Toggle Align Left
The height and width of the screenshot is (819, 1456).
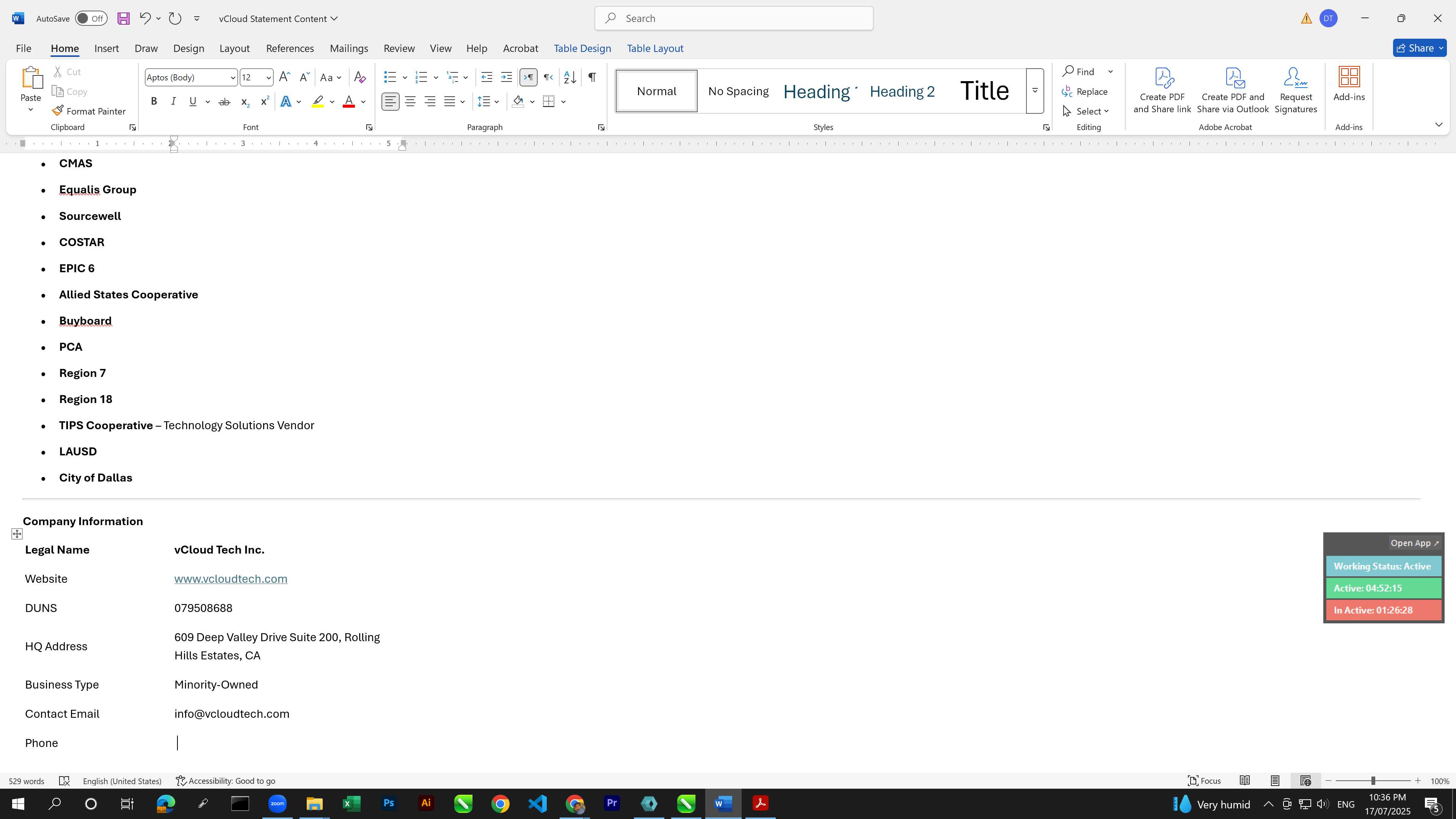[390, 102]
